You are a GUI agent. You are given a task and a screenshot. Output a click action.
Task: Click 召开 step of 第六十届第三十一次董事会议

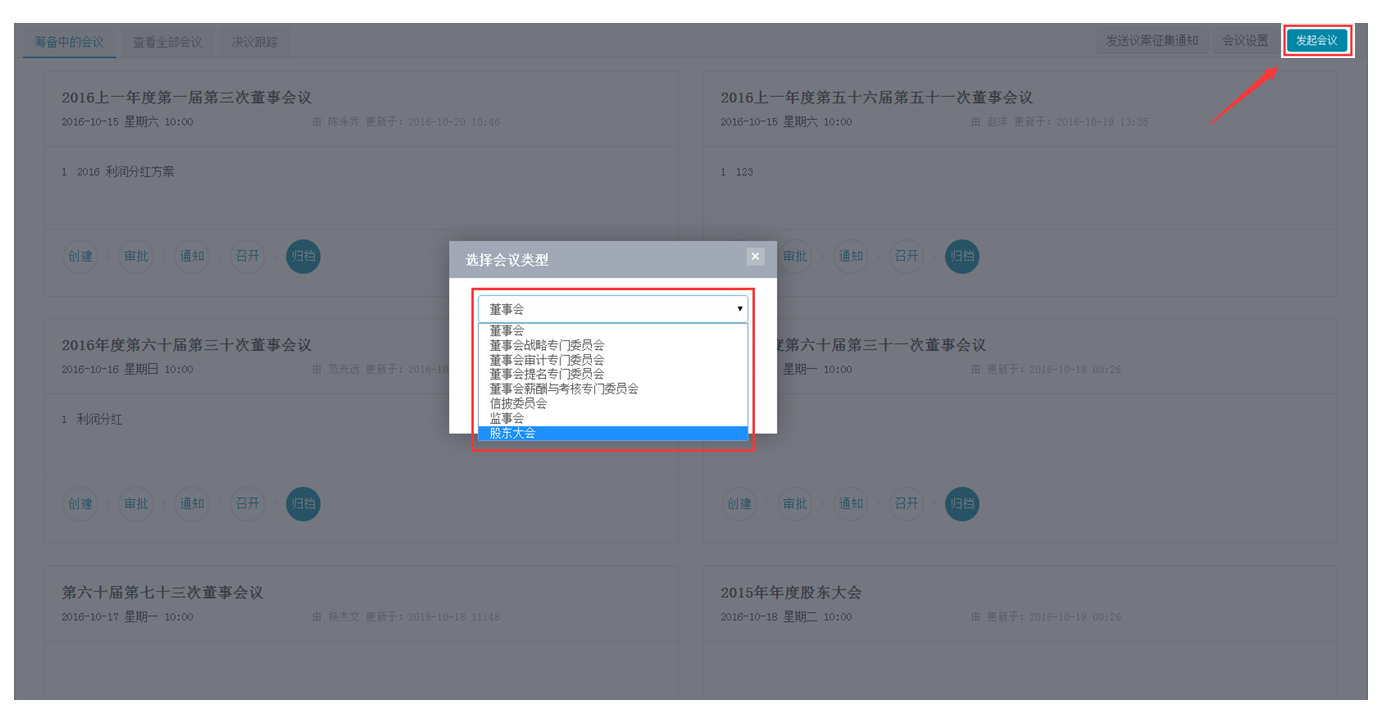pos(907,504)
